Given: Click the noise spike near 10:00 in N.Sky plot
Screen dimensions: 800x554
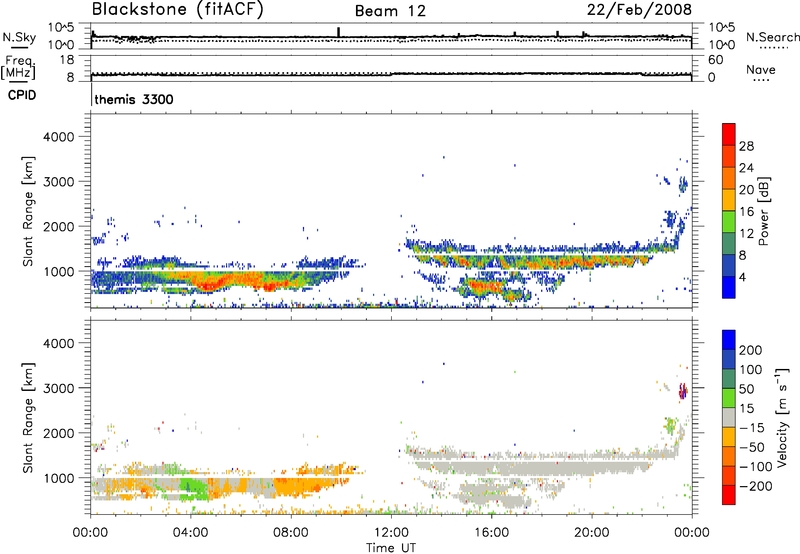Looking at the screenshot, I should click(338, 32).
